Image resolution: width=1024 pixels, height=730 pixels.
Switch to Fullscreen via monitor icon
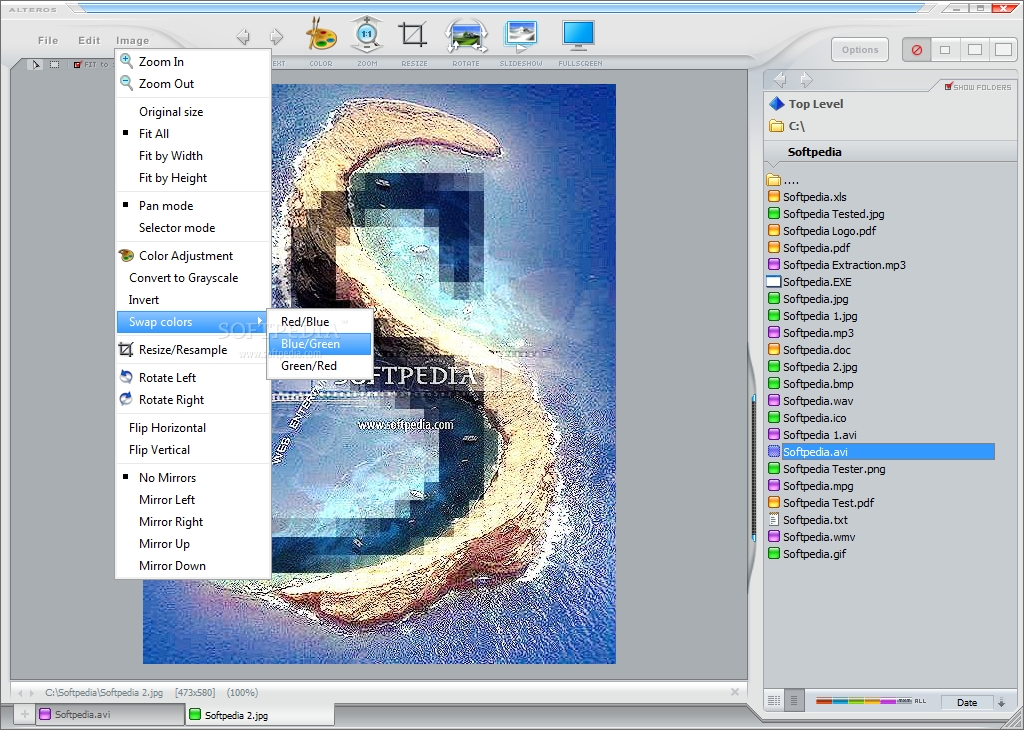click(x=578, y=35)
